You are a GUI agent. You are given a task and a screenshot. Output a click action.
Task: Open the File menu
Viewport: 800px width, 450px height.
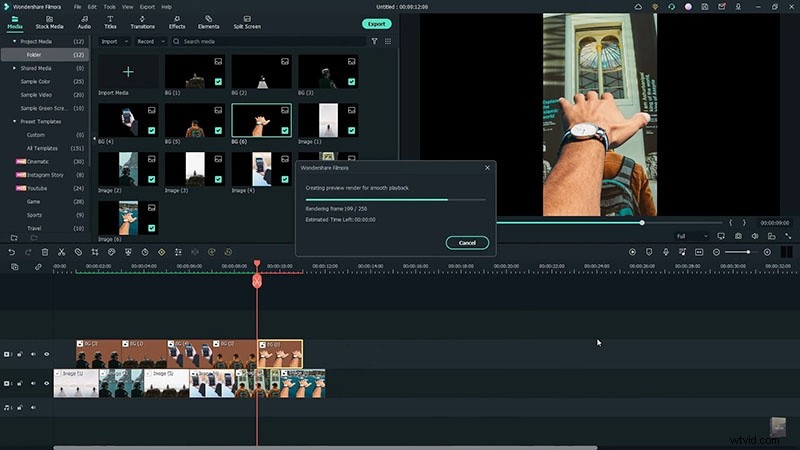pos(77,7)
